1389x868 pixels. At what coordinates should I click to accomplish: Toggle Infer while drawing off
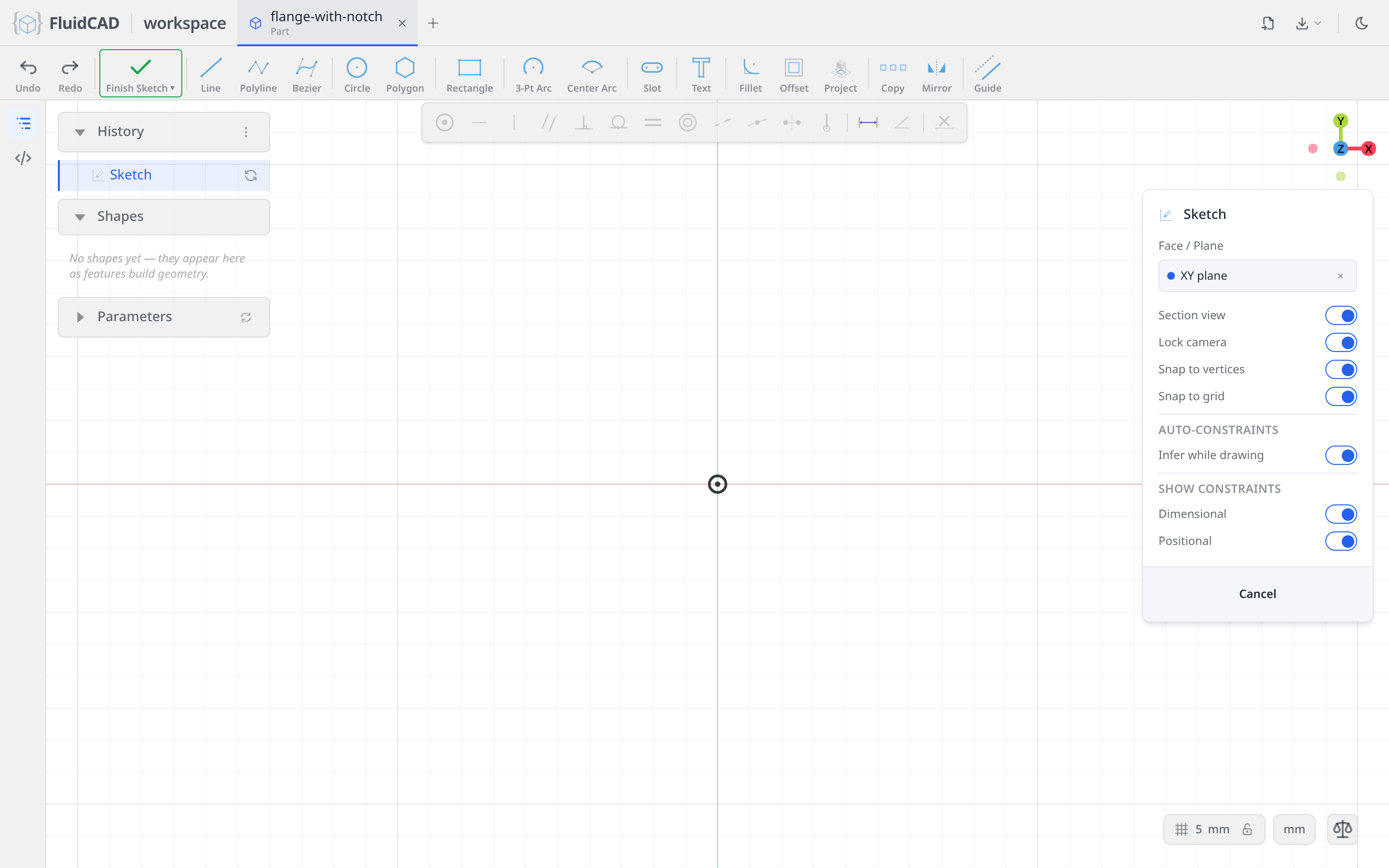1341,455
